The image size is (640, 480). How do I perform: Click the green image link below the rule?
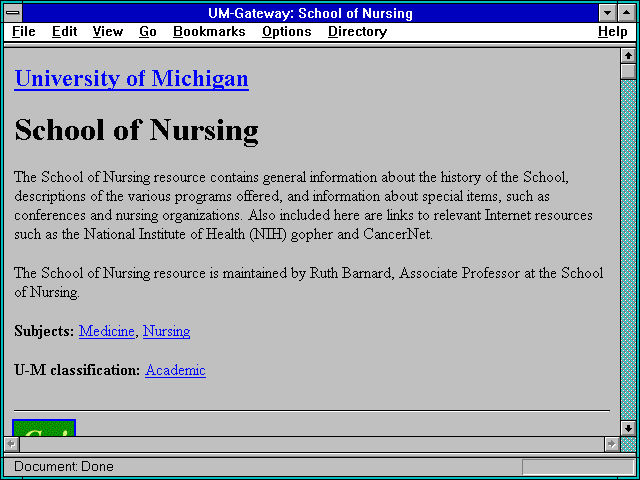[44, 428]
